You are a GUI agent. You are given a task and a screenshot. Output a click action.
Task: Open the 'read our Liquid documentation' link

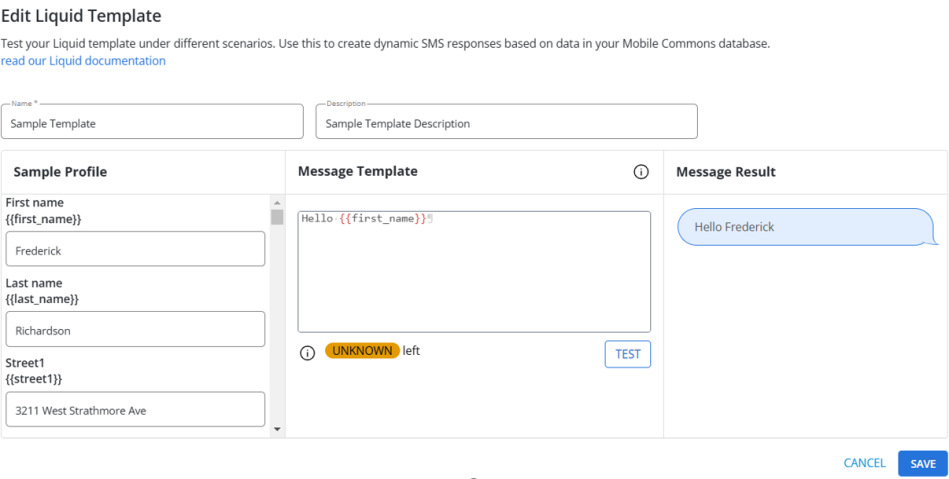(83, 61)
